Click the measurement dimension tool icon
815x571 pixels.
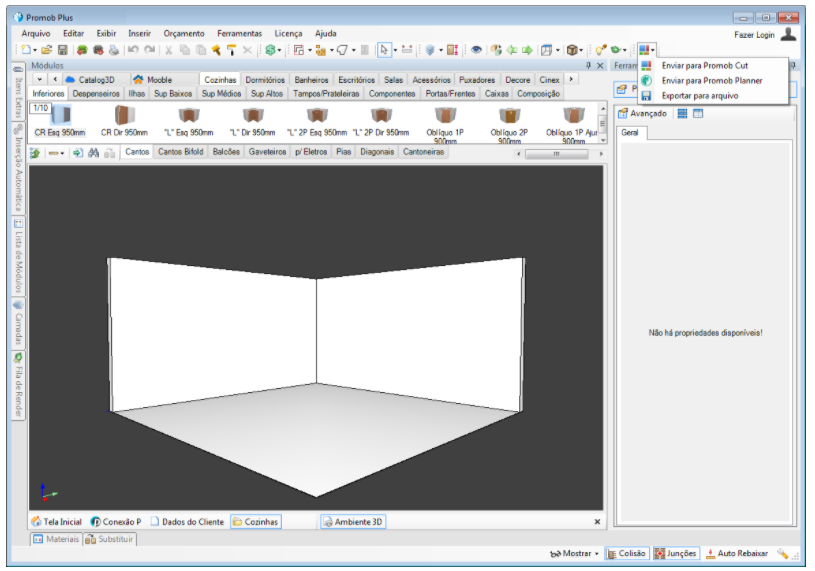(x=407, y=50)
